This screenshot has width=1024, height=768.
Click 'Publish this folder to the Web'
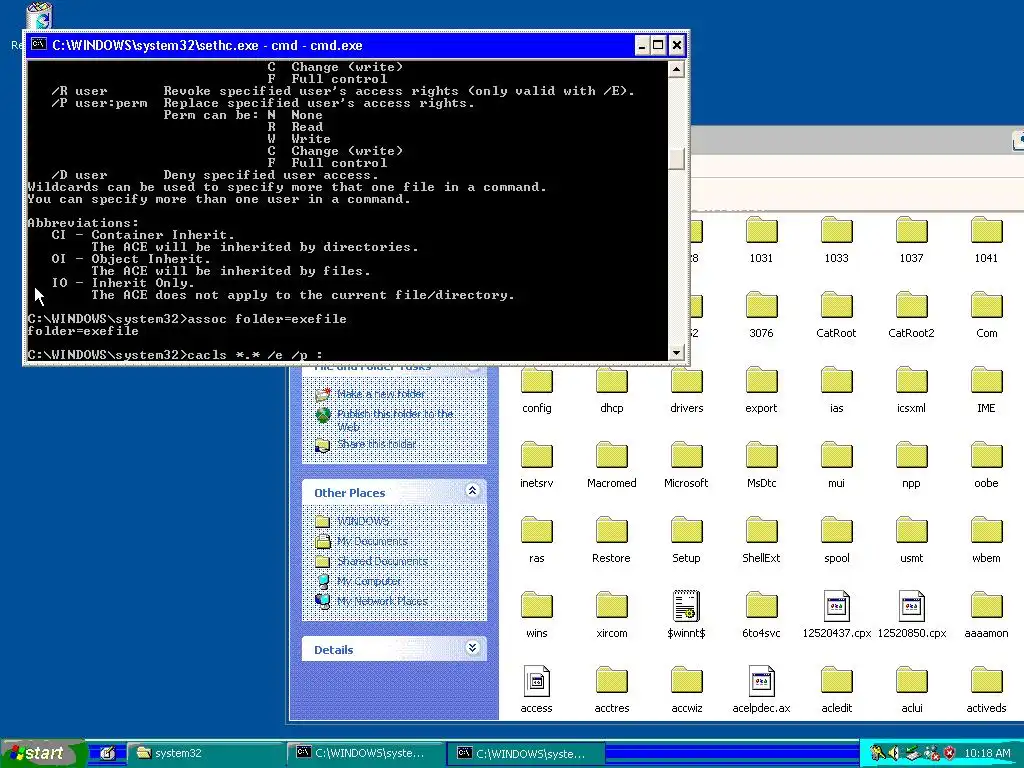point(394,420)
